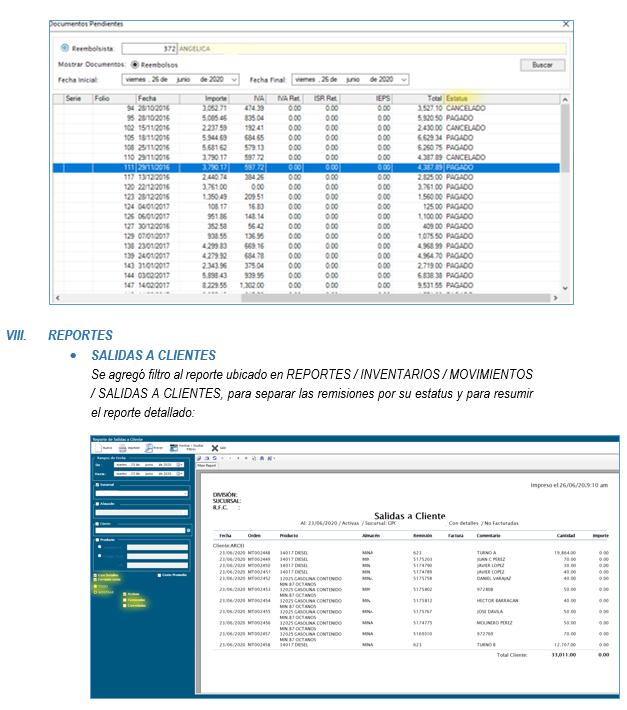Click the Cliente search icon beside field
This screenshot has width=627, height=710.
188,530
